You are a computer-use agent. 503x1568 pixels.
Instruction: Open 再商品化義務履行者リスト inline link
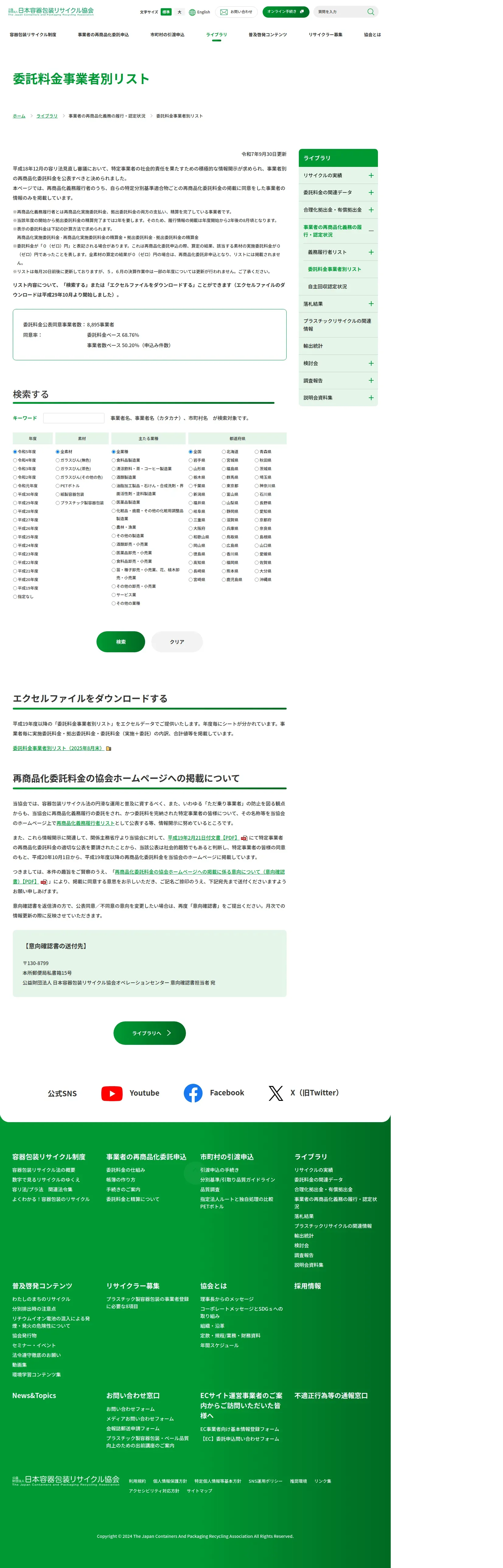(x=85, y=823)
